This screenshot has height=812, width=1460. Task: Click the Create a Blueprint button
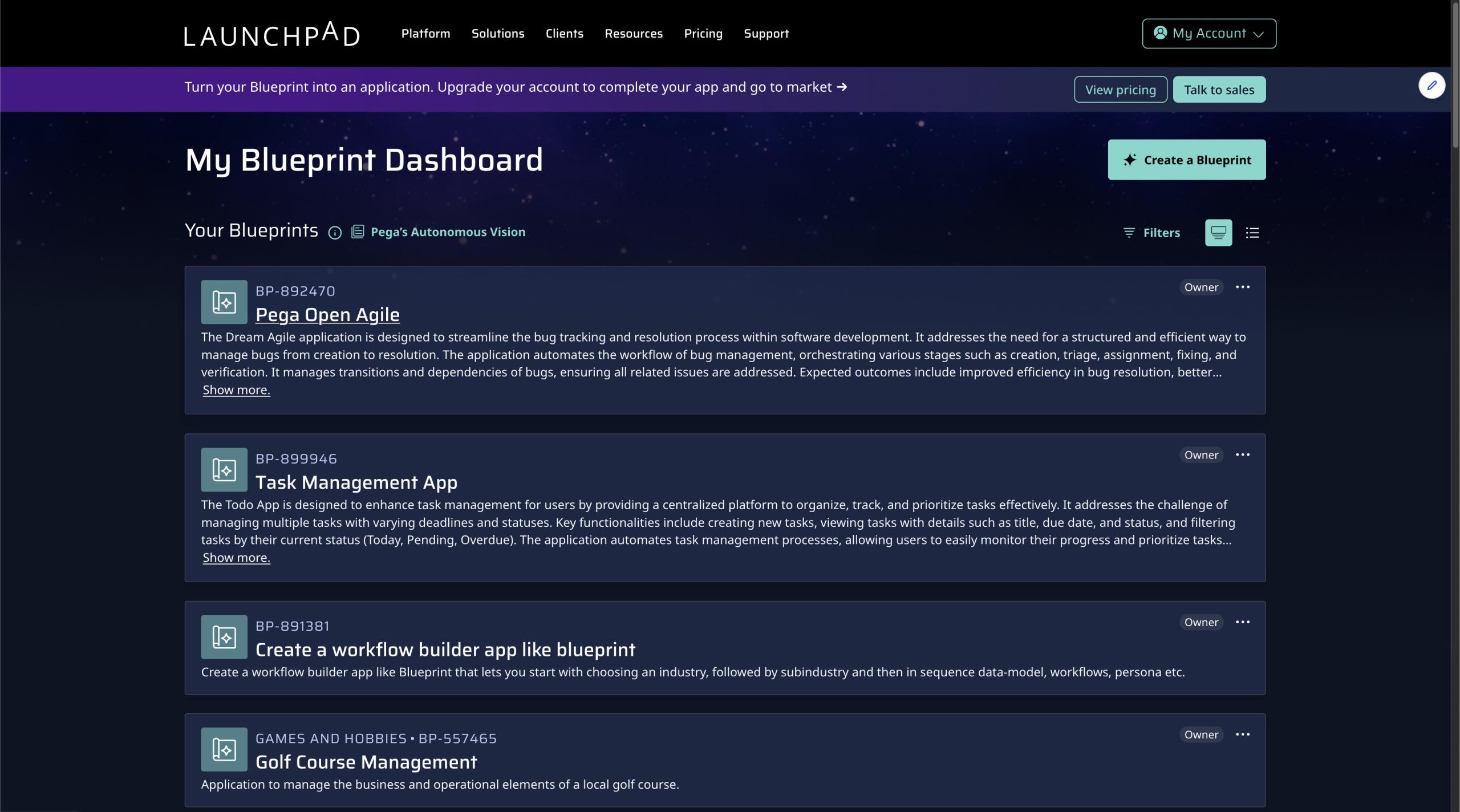(1186, 160)
